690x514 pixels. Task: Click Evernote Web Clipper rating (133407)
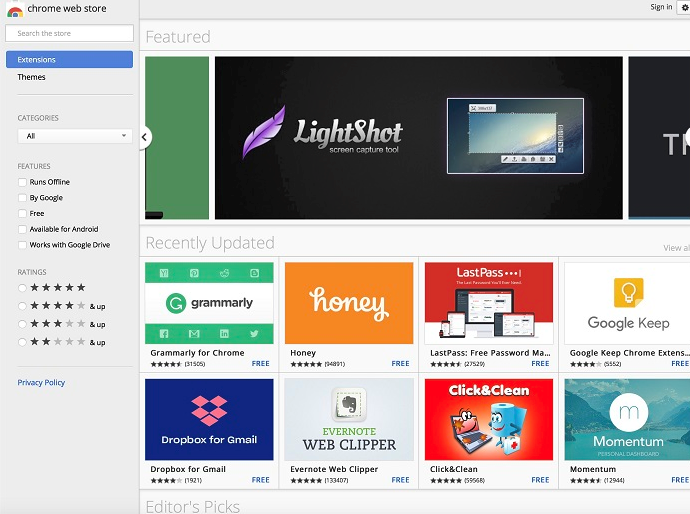pos(306,480)
